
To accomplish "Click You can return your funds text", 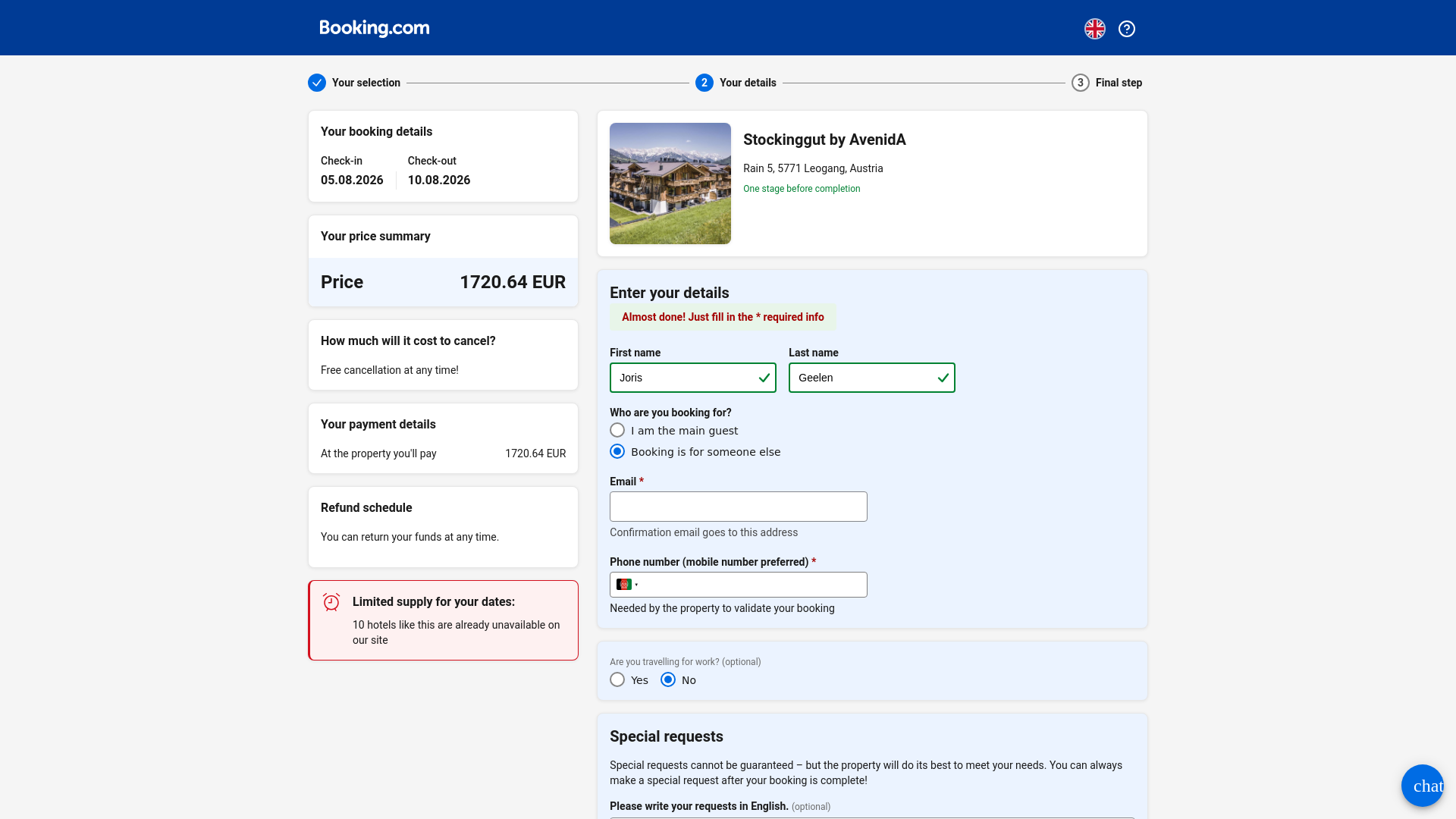I will click(409, 537).
